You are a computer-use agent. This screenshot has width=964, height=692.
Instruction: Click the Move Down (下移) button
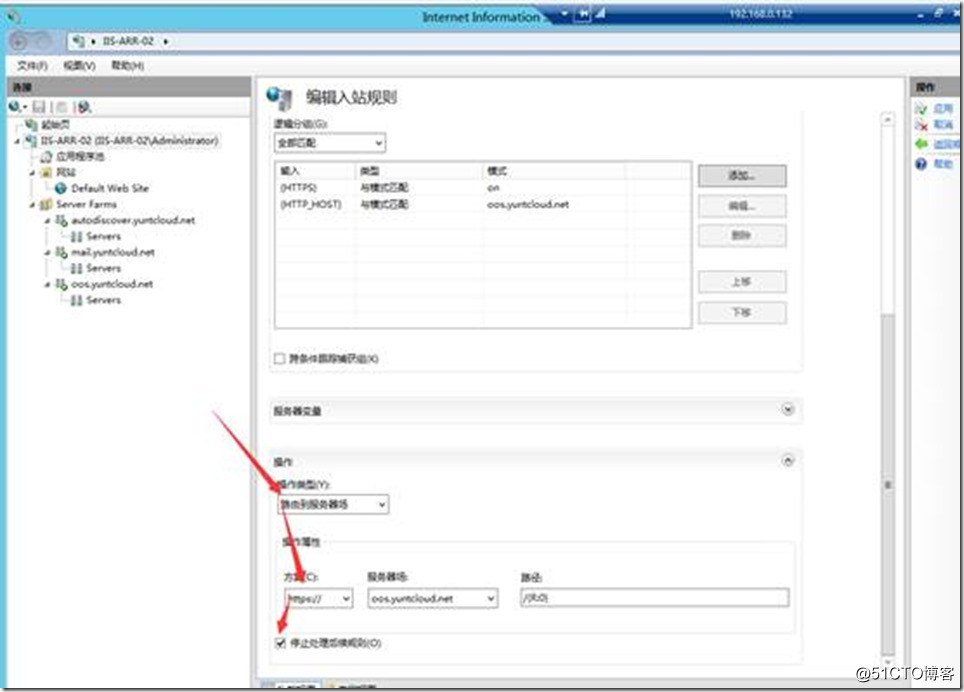click(x=742, y=313)
